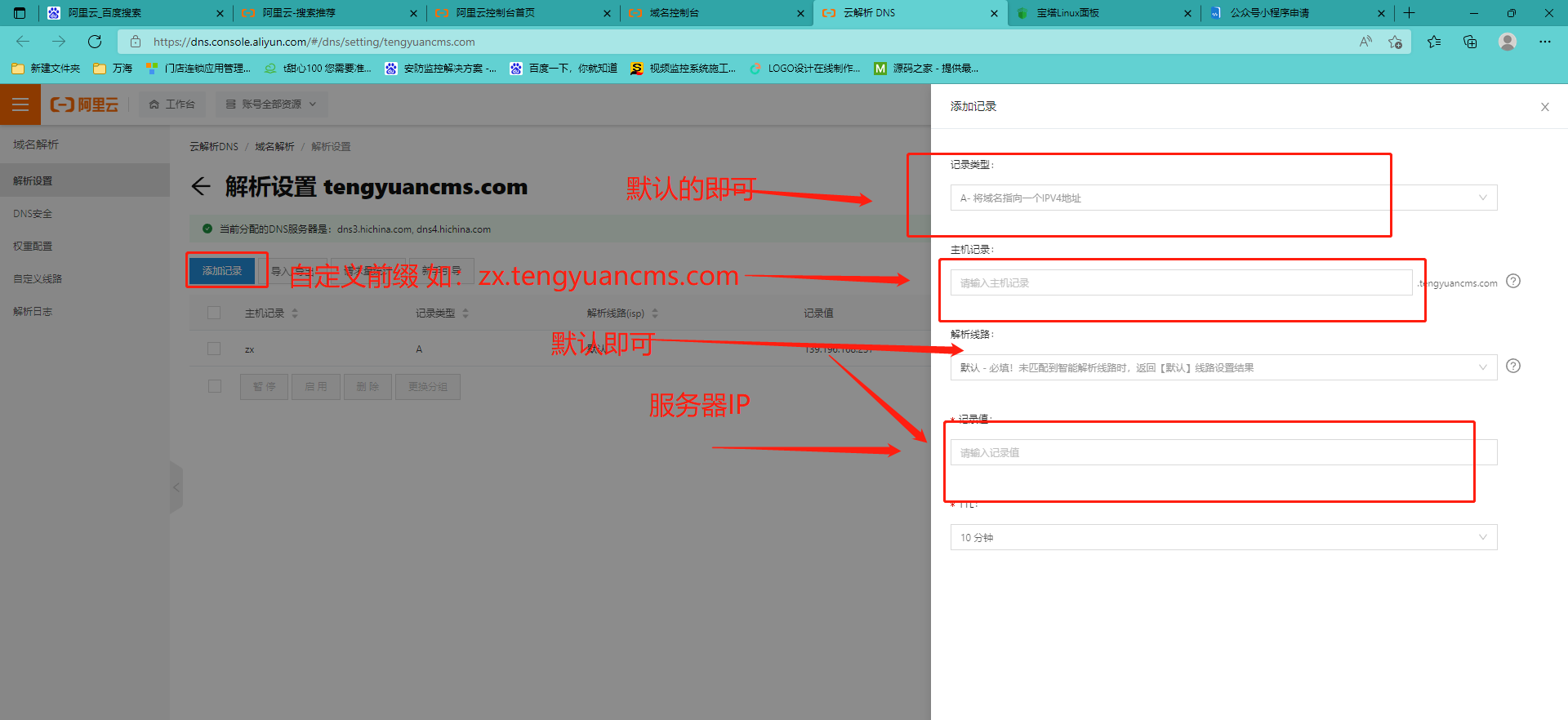Open Aliyun hamburger menu
The height and width of the screenshot is (720, 1568).
(20, 104)
